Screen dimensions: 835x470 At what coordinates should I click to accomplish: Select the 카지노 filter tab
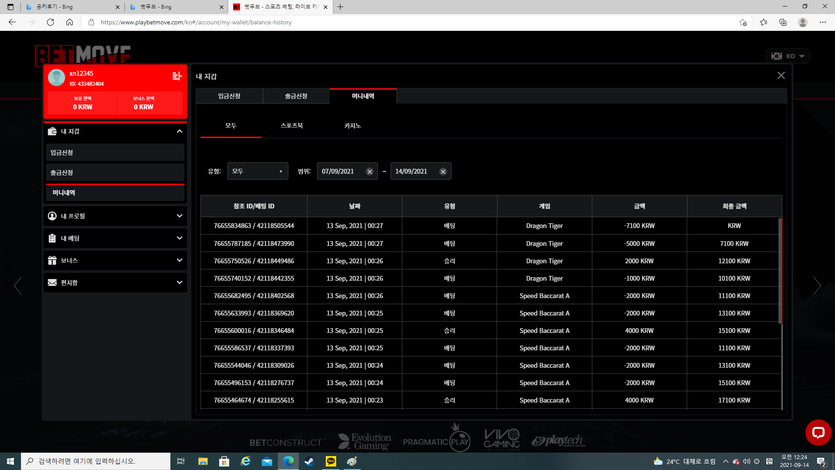pos(353,126)
